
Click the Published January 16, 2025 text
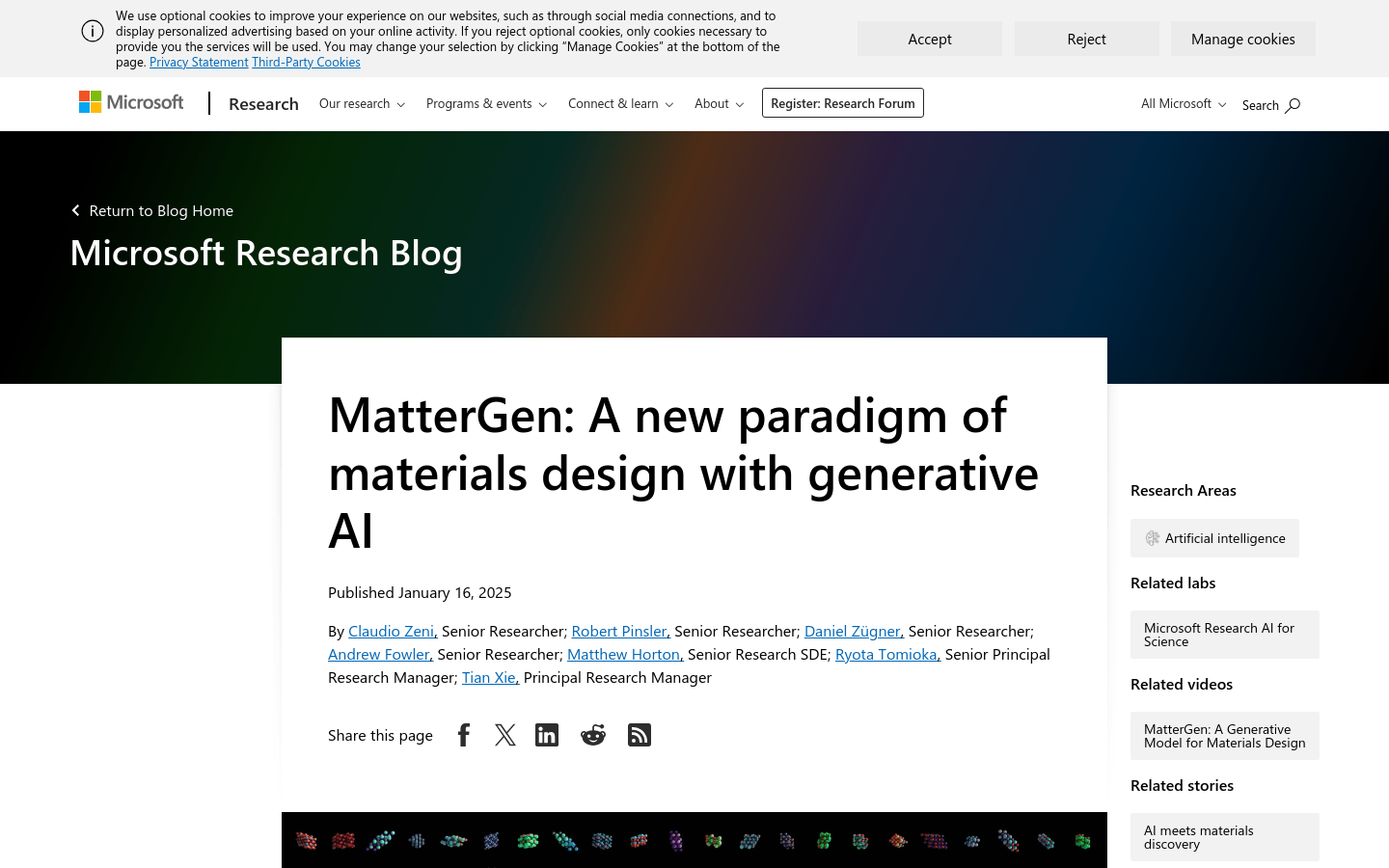(x=420, y=592)
